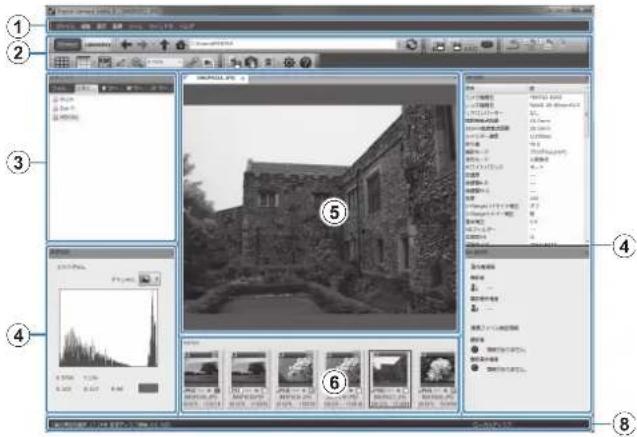Open options with the gear icon
The width and height of the screenshot is (637, 437).
pyautogui.click(x=289, y=62)
